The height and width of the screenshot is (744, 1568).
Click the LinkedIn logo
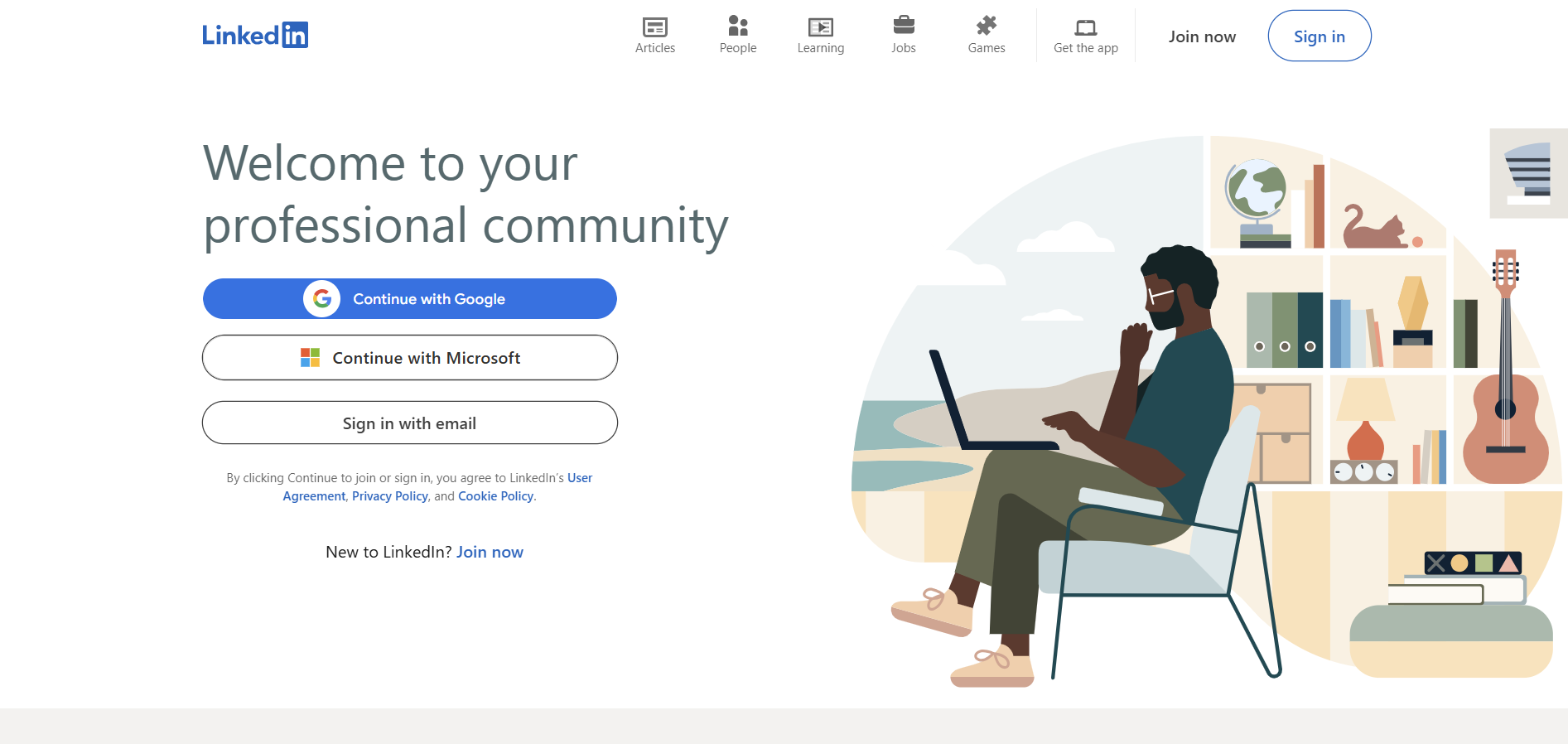(255, 35)
